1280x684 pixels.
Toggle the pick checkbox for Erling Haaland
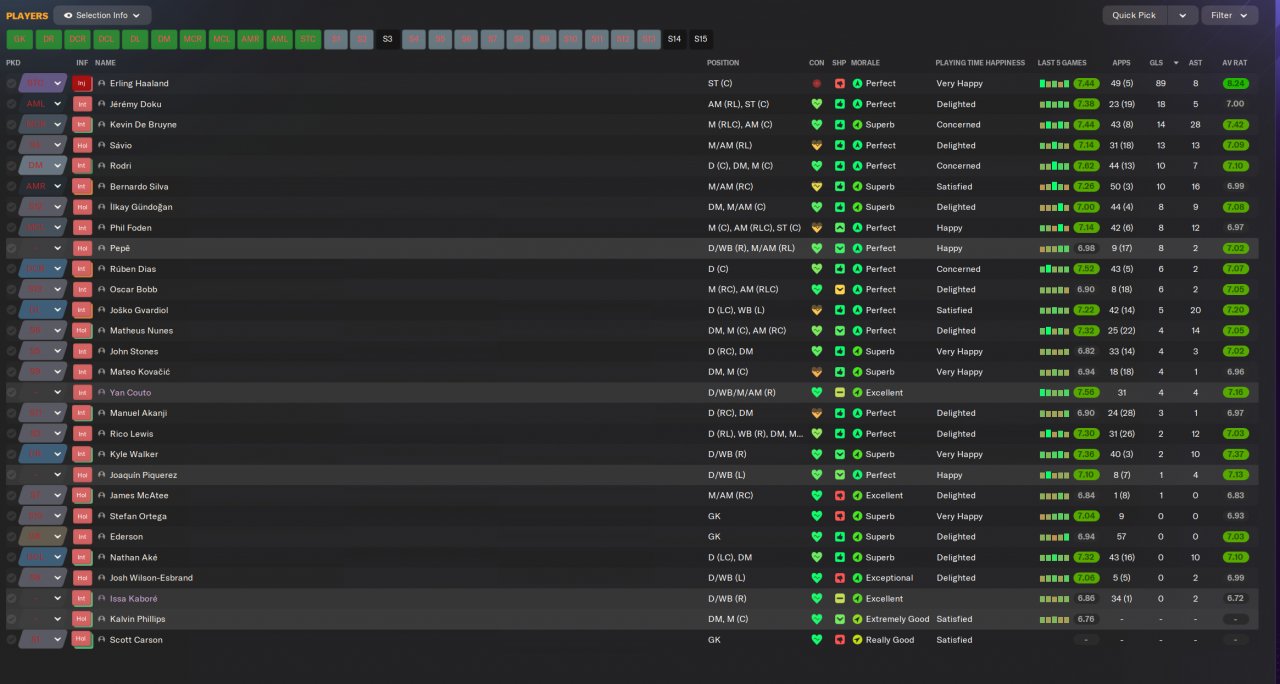pyautogui.click(x=11, y=84)
